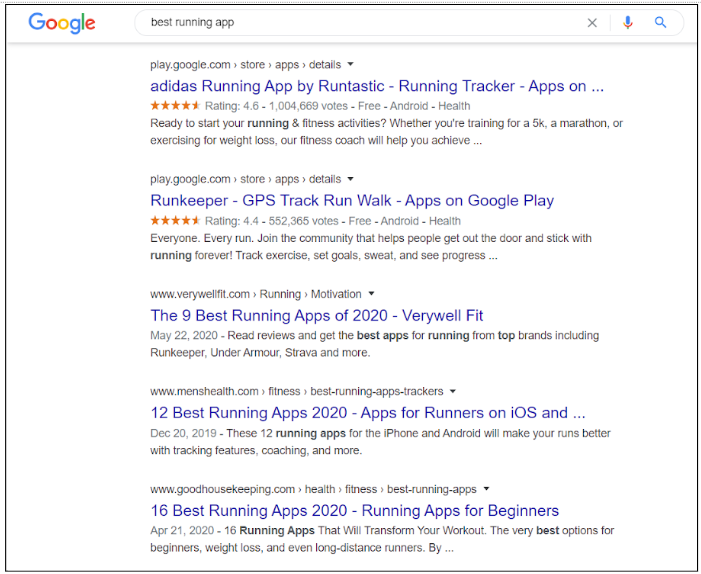Open the '16 Best Running Apps 2020' result
Screen dimensions: 701x574
[354, 510]
